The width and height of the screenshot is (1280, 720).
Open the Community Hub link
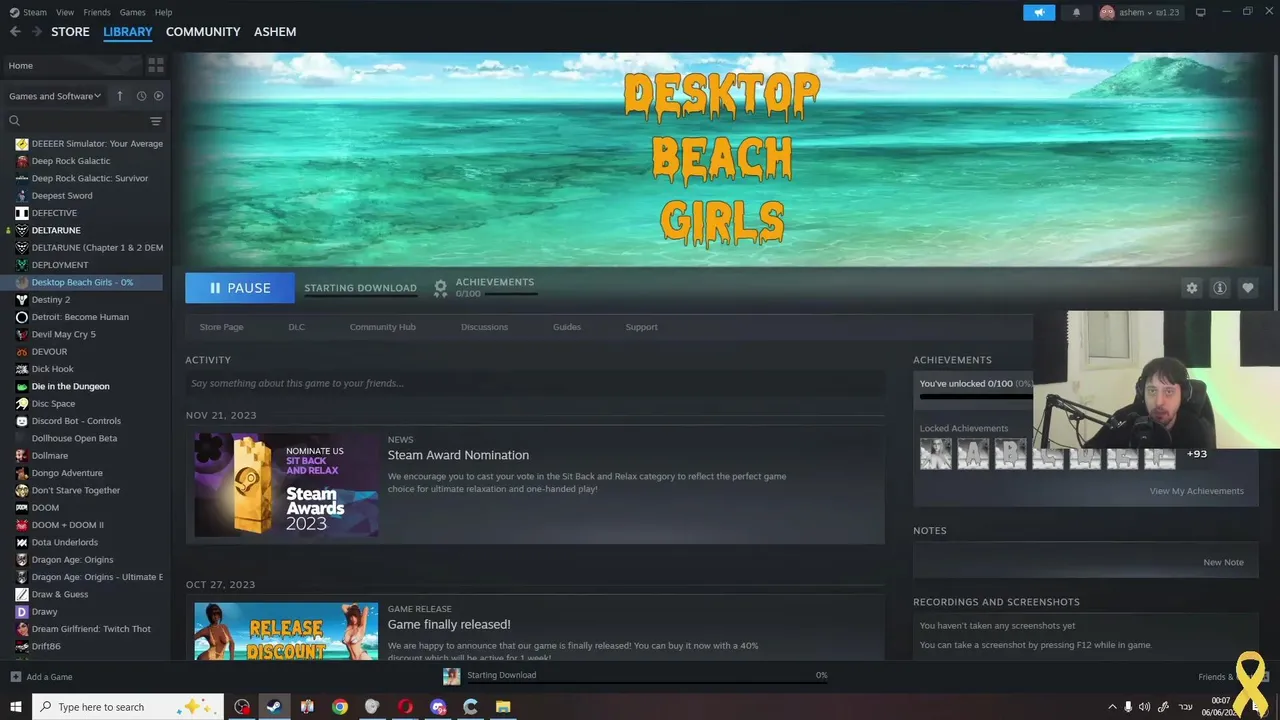click(382, 327)
